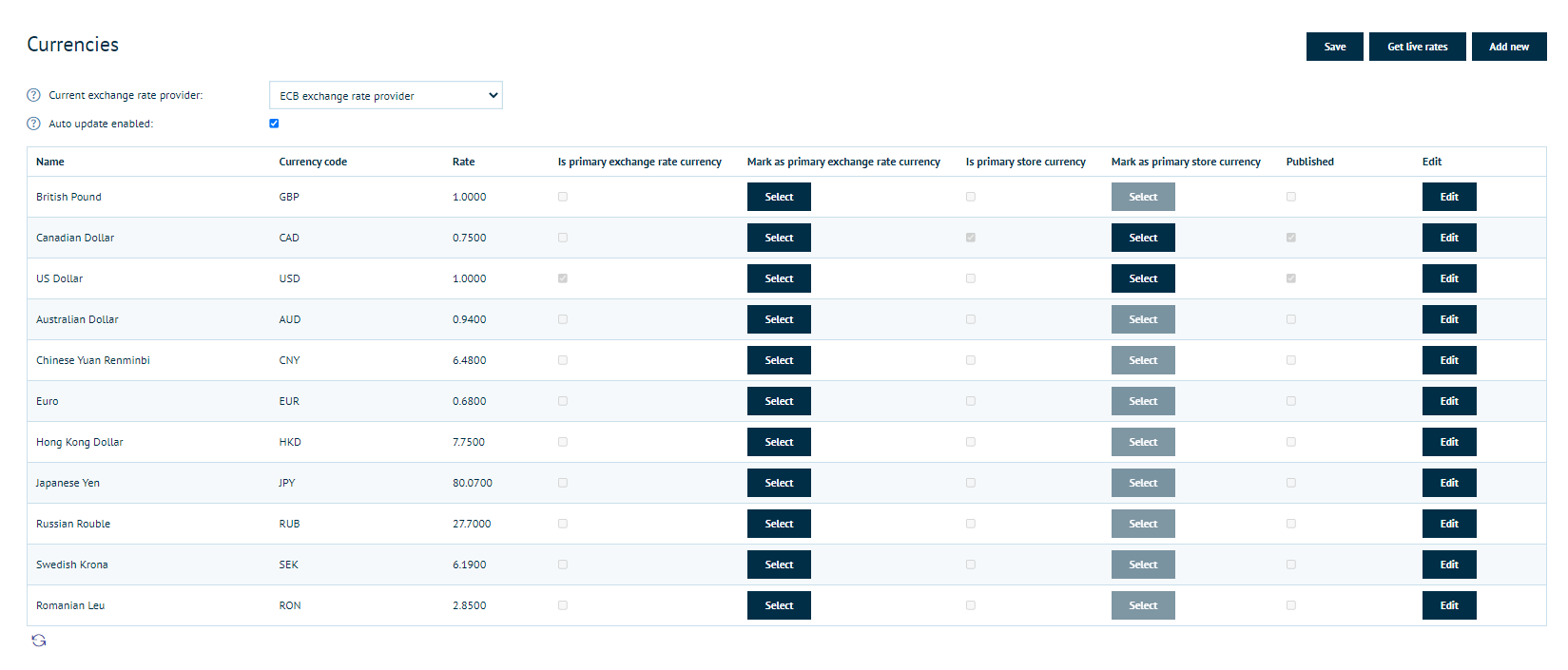The width and height of the screenshot is (1568, 670).
Task: Open Edit for Hong Kong Dollar
Action: [1449, 442]
